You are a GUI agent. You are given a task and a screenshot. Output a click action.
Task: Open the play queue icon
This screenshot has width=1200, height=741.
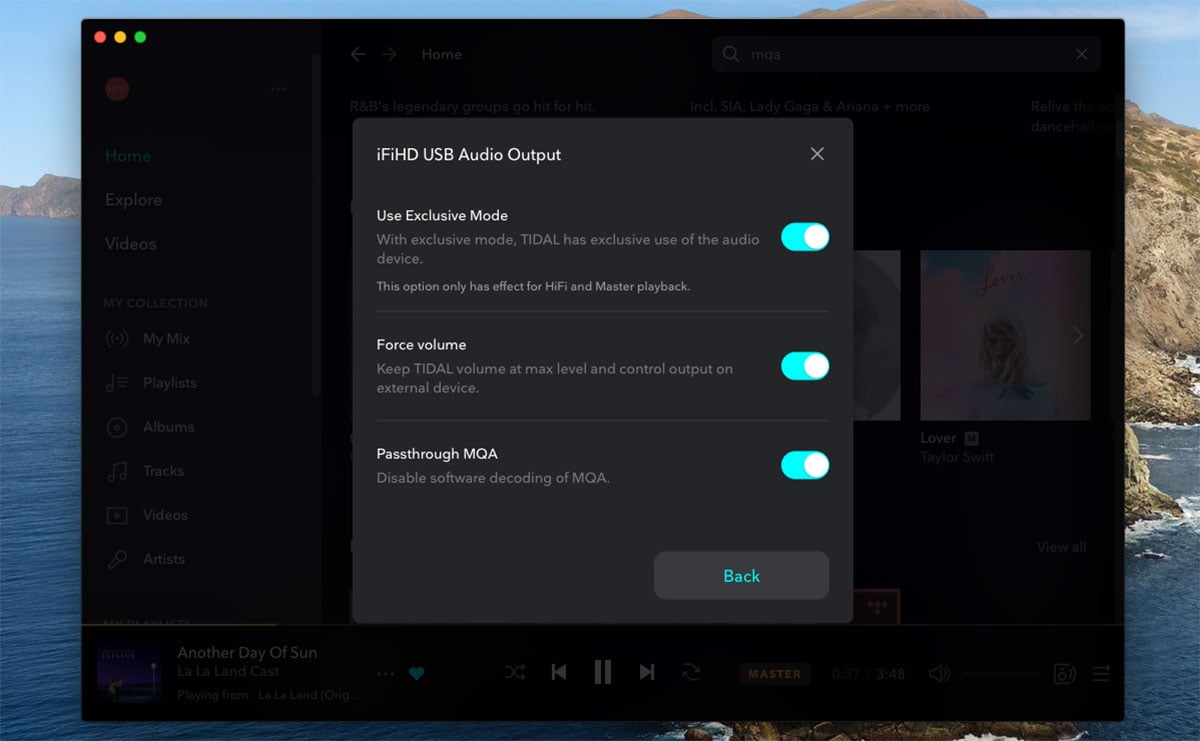1101,674
